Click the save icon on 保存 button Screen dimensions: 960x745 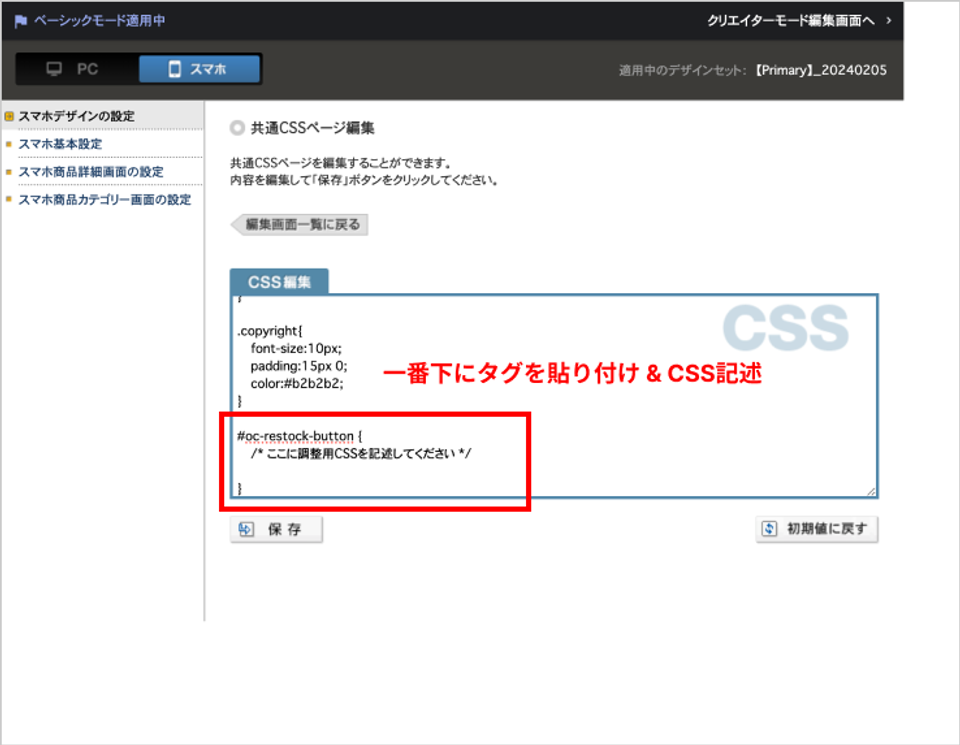click(246, 530)
